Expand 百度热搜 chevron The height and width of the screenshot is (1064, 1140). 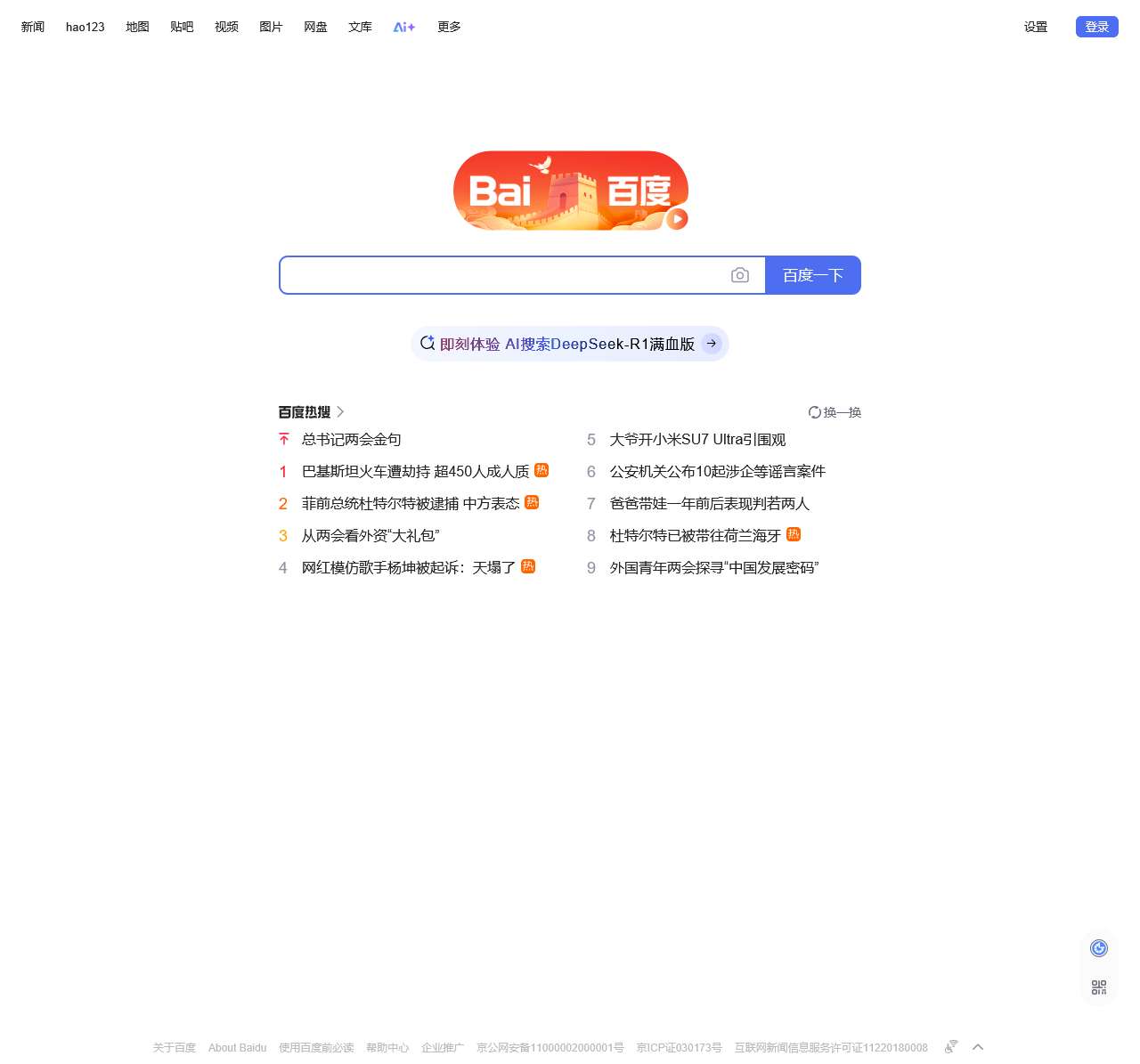coord(340,411)
